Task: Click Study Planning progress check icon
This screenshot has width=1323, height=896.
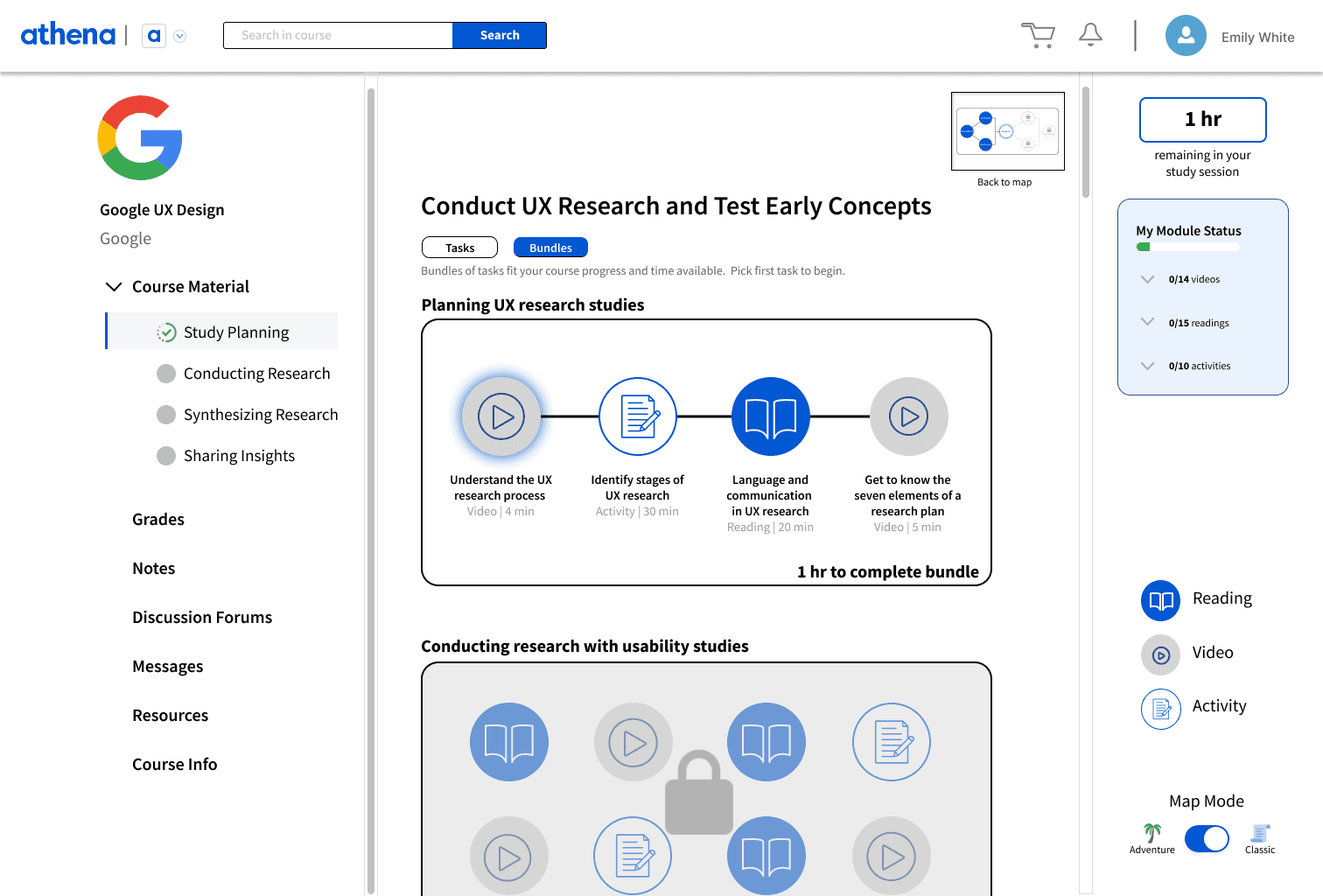Action: pos(166,332)
